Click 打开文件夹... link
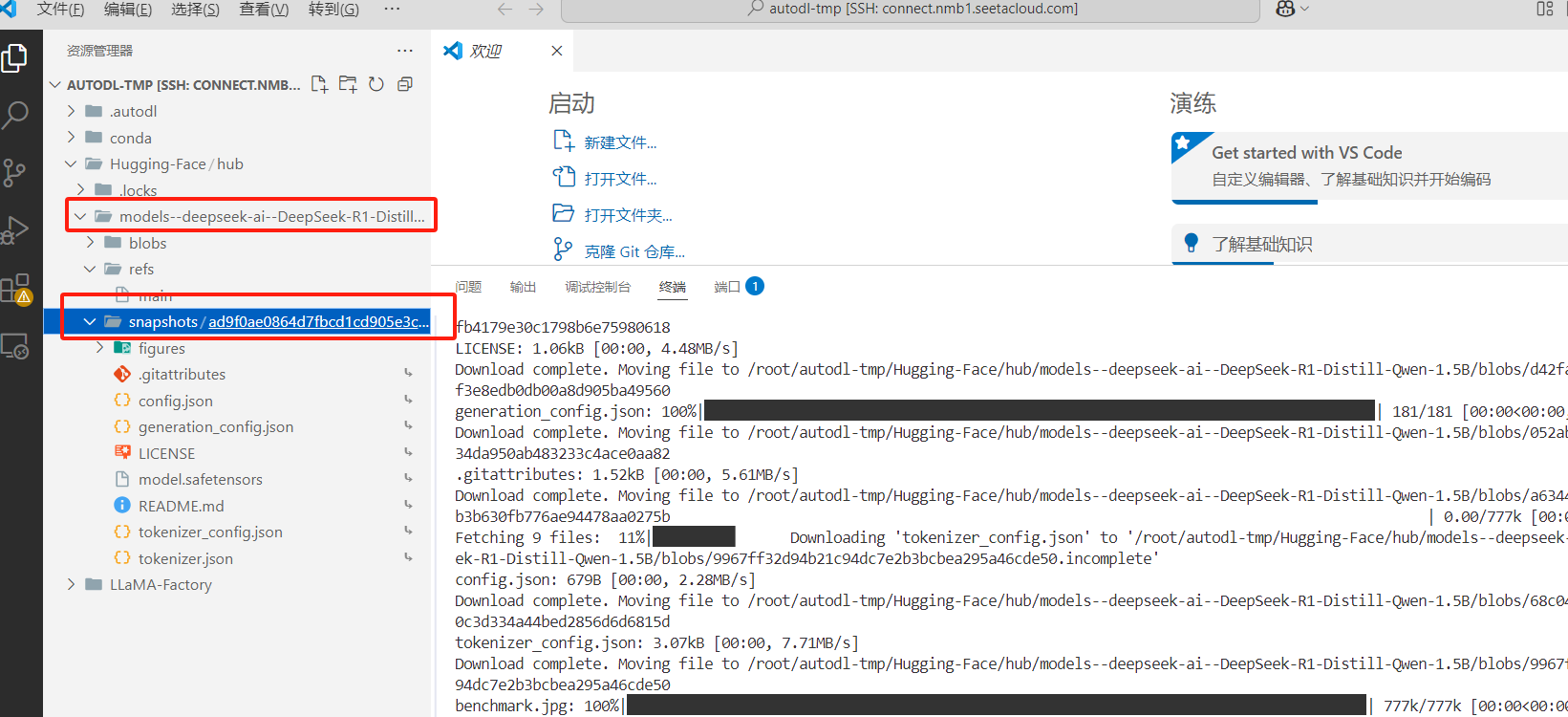This screenshot has height=717, width=1568. pyautogui.click(x=628, y=215)
